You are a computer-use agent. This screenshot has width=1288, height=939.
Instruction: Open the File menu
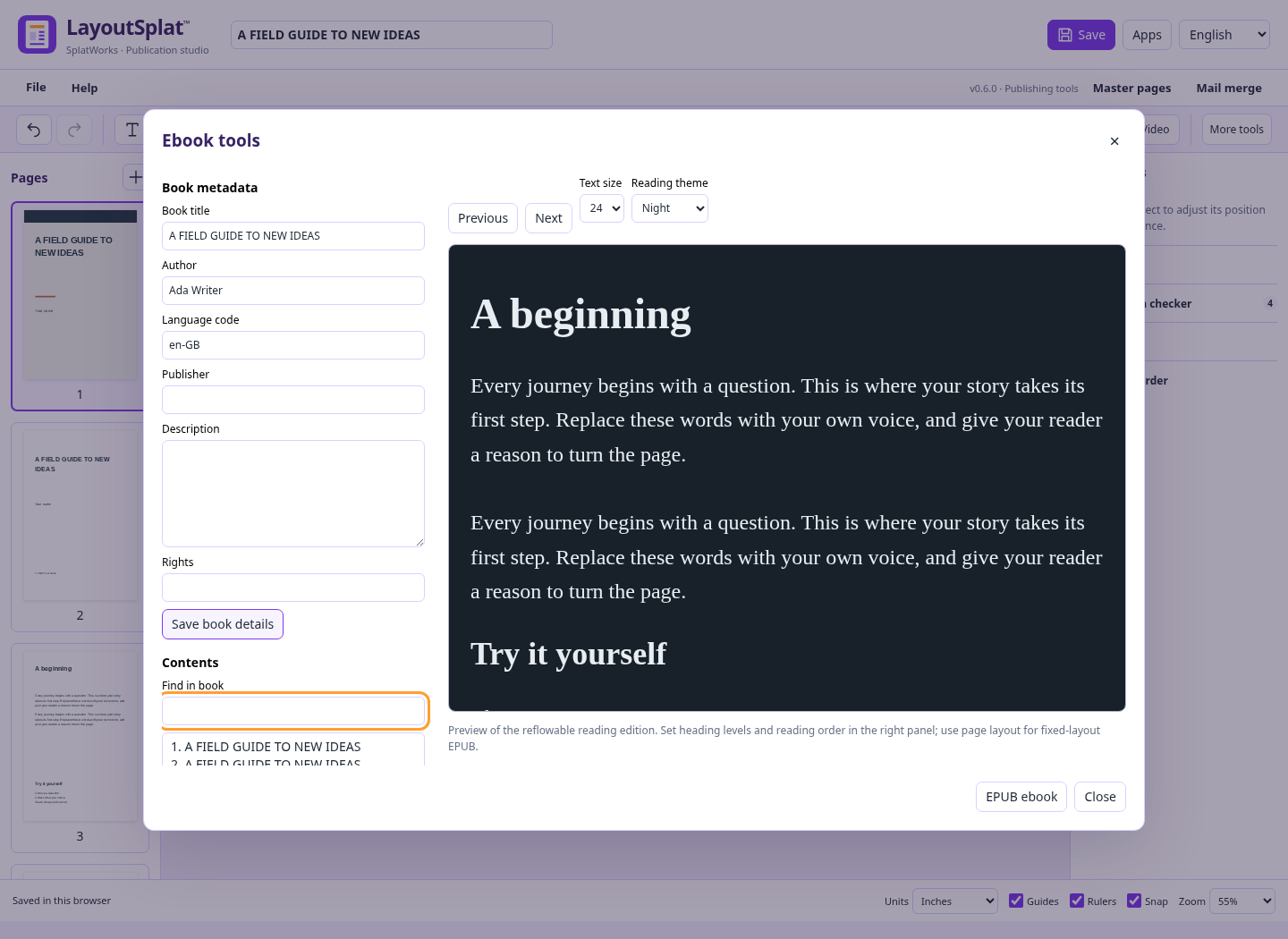click(36, 88)
